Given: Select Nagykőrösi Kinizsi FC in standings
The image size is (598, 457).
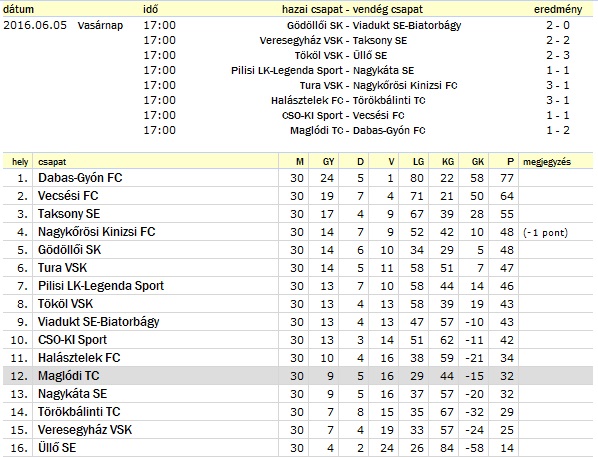Looking at the screenshot, I should 96,232.
